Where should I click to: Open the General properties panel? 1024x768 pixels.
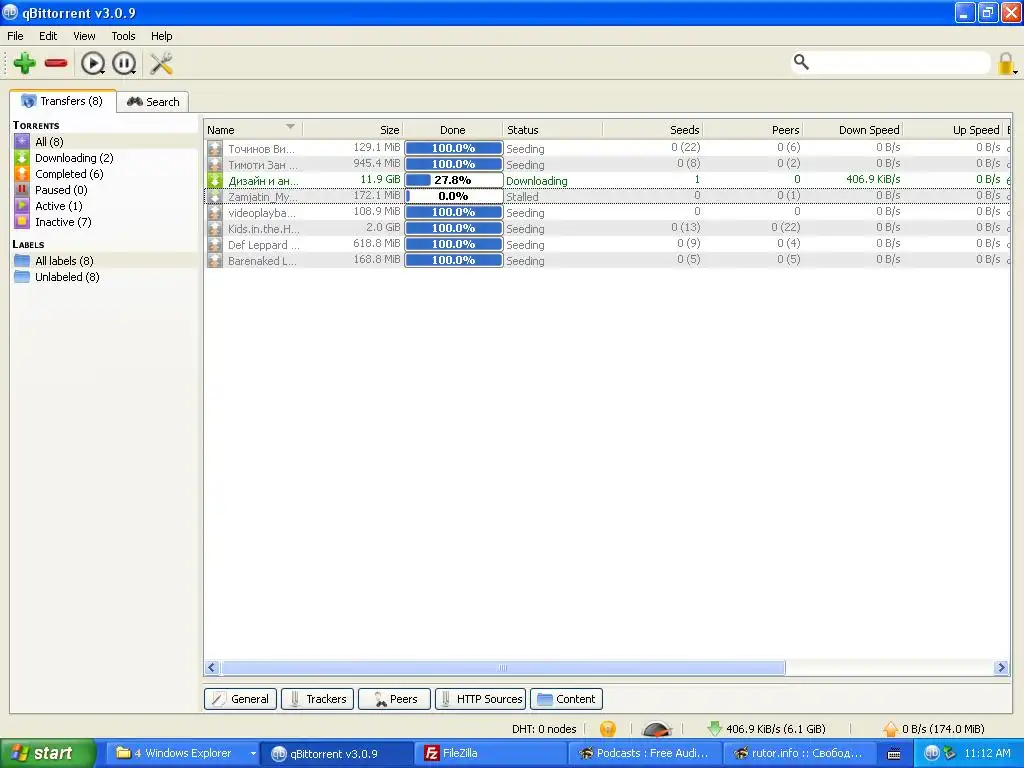[240, 699]
